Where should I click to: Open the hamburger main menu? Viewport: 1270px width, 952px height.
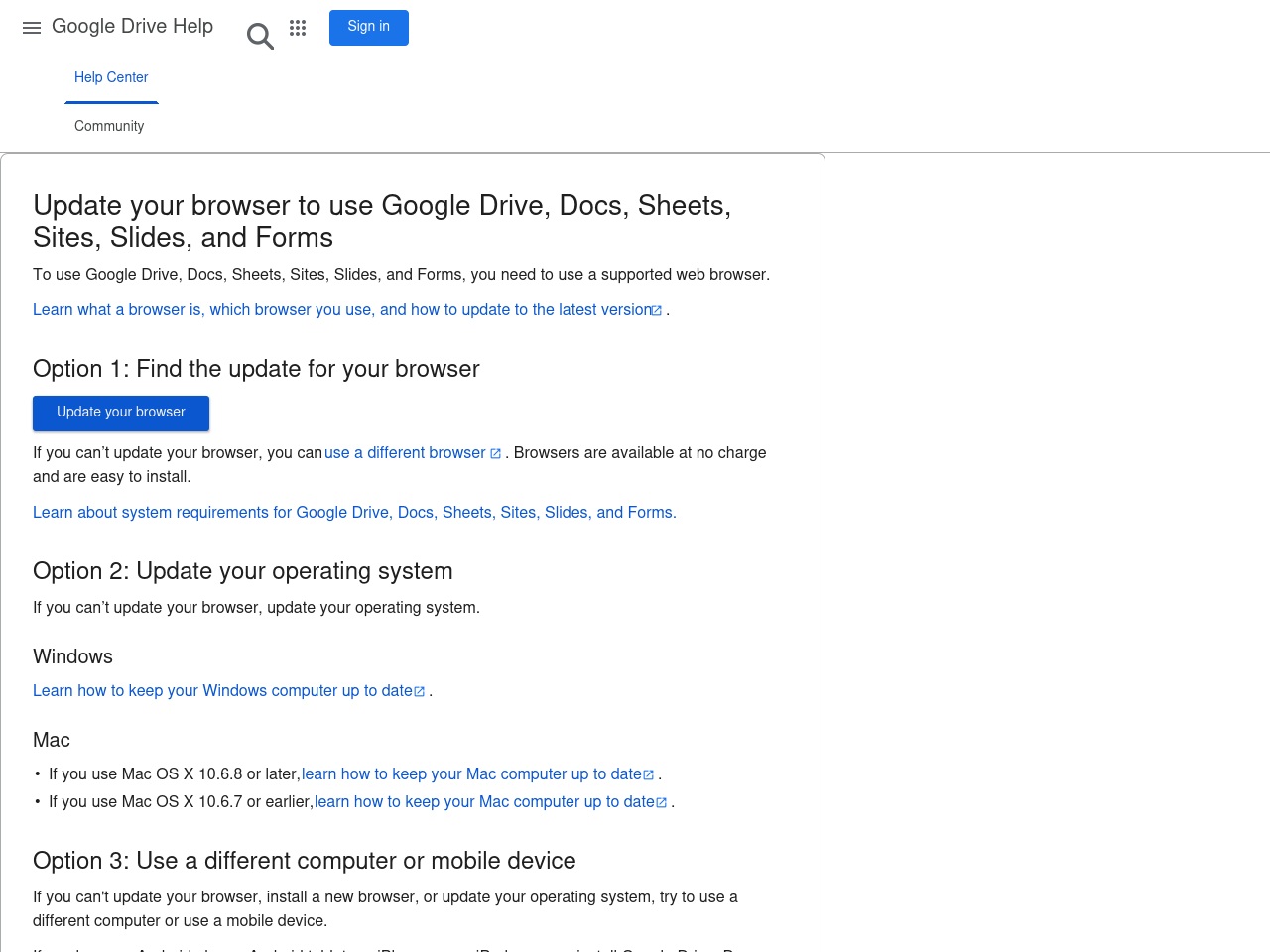pyautogui.click(x=32, y=28)
